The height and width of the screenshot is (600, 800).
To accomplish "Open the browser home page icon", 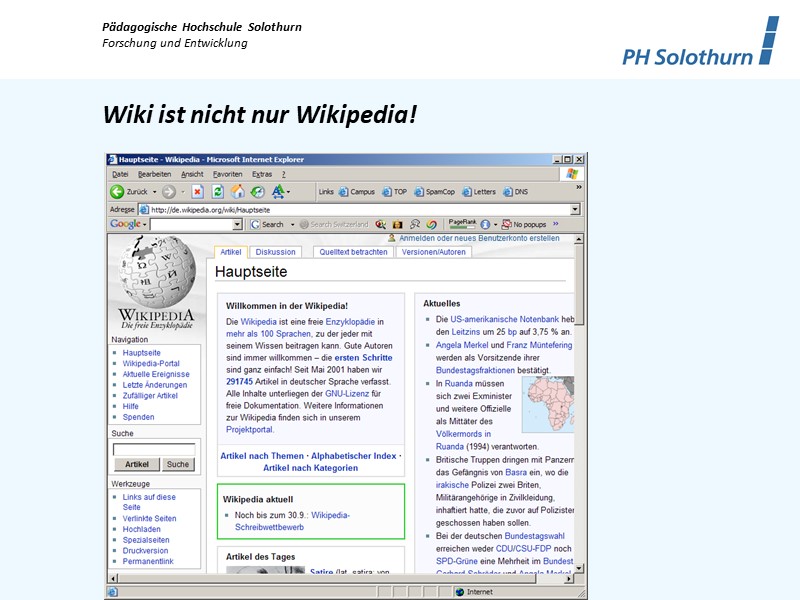I will (236, 190).
